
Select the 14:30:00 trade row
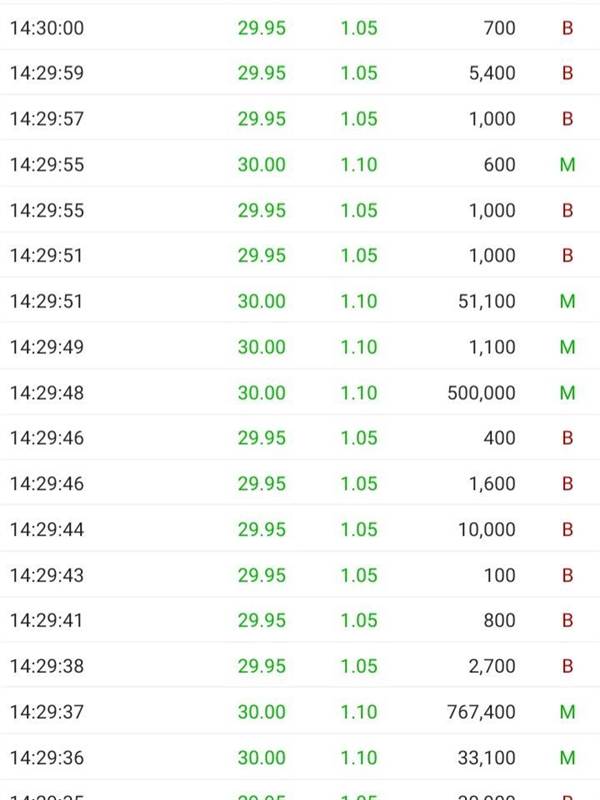point(300,28)
